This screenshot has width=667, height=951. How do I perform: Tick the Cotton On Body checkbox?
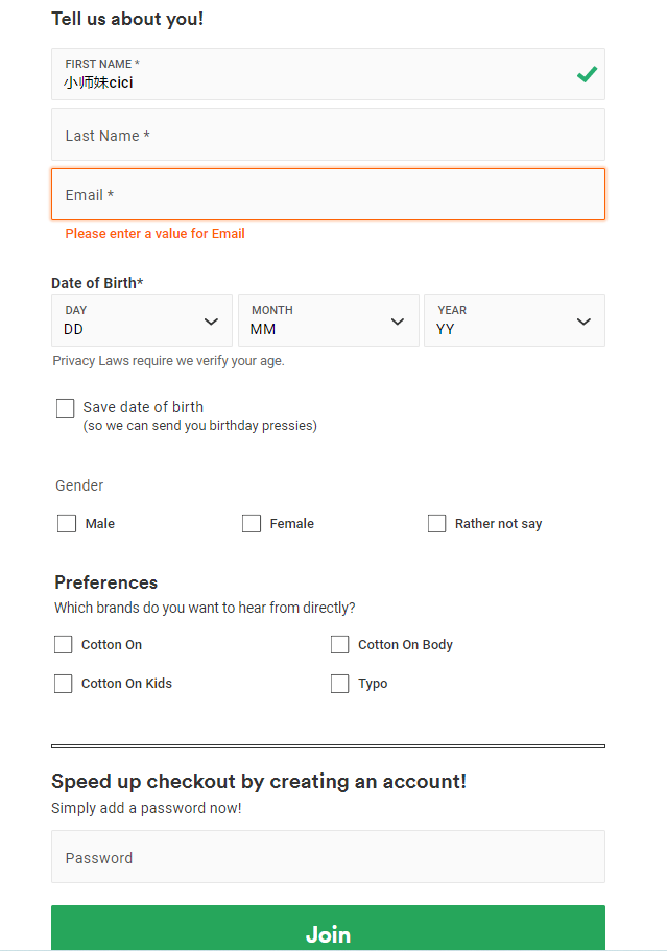tap(340, 645)
